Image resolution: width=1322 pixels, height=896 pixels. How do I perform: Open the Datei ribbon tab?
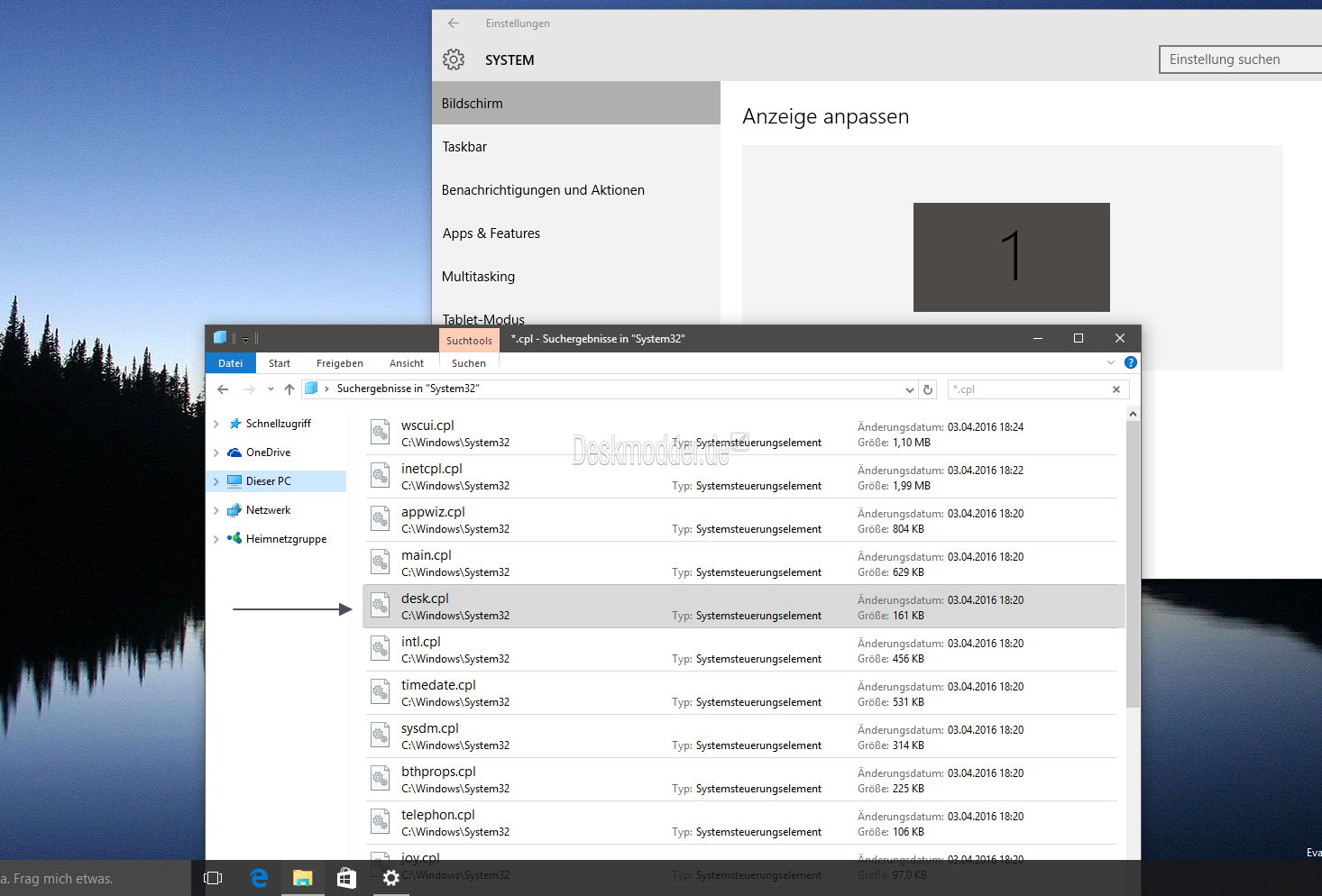click(x=231, y=363)
